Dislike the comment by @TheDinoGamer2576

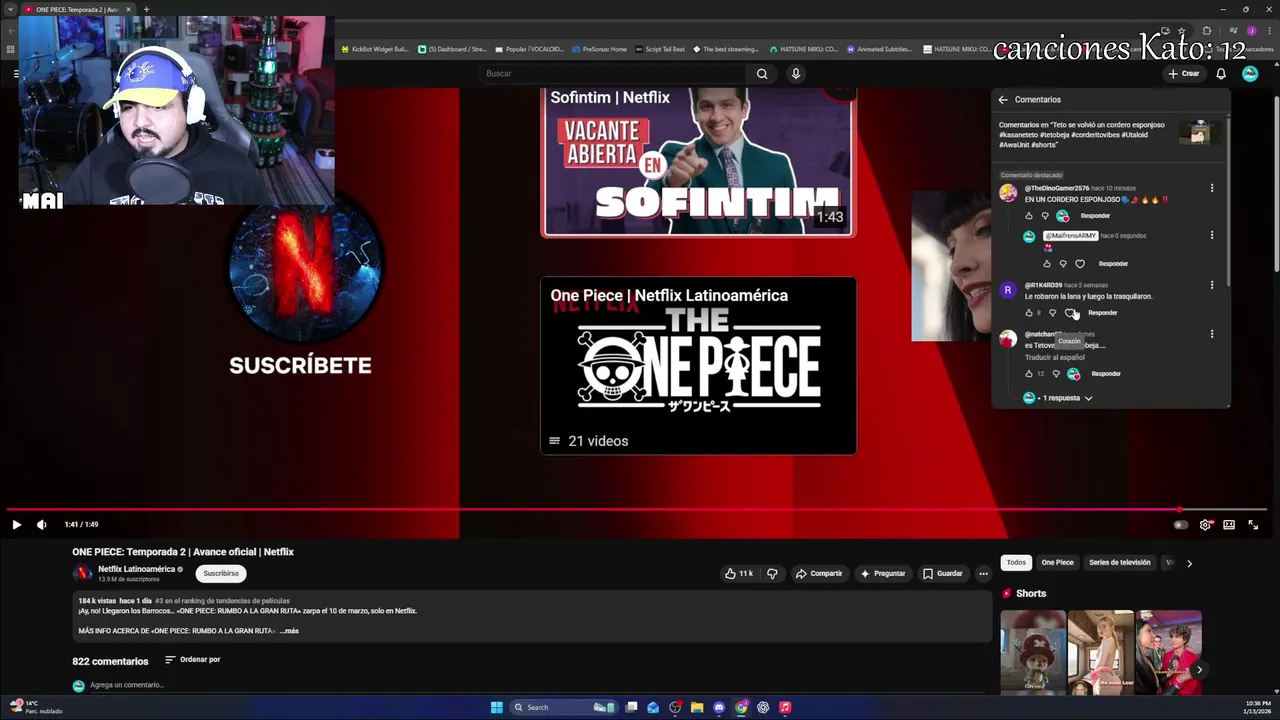1045,216
